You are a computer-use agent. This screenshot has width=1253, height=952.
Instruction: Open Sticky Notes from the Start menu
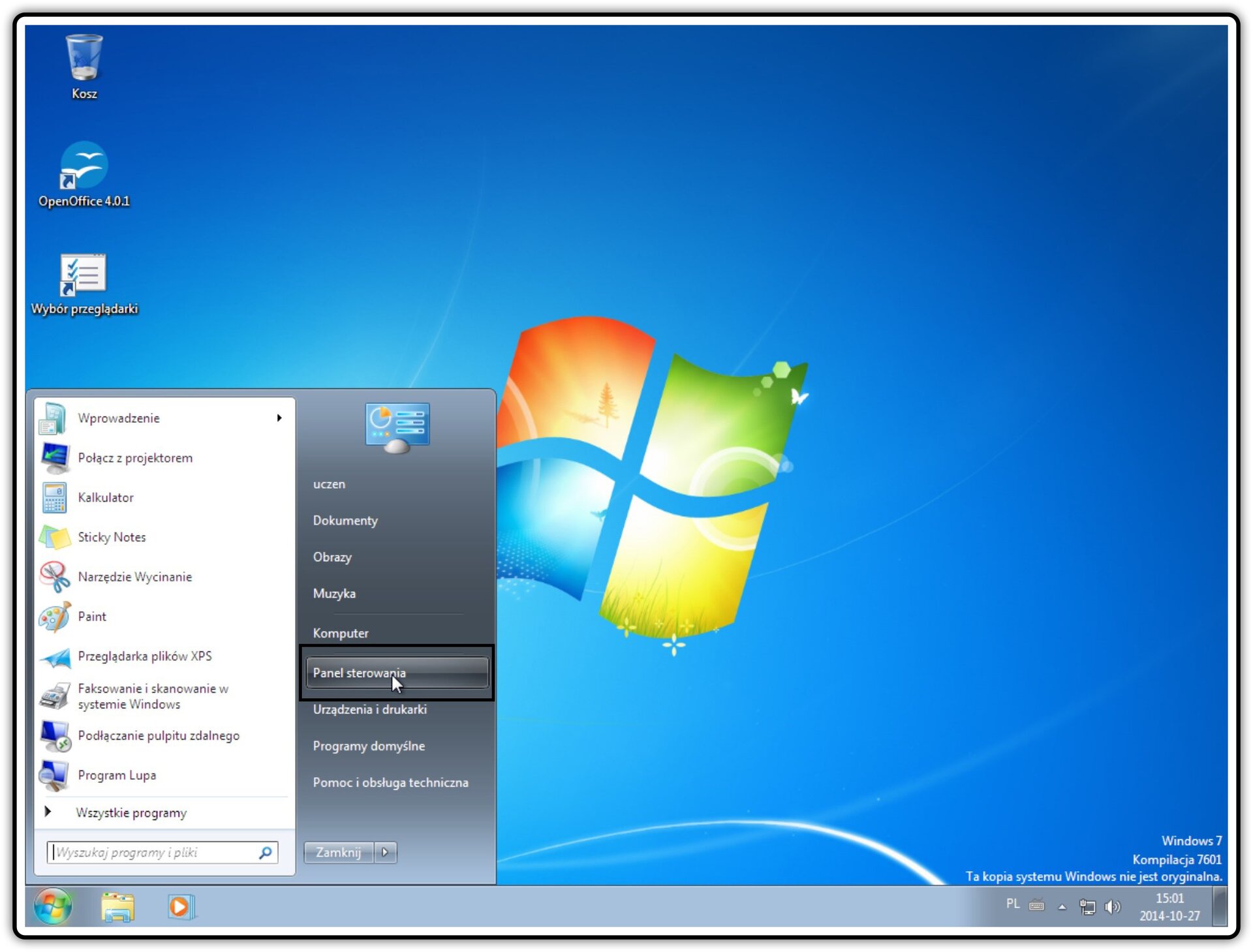point(164,537)
